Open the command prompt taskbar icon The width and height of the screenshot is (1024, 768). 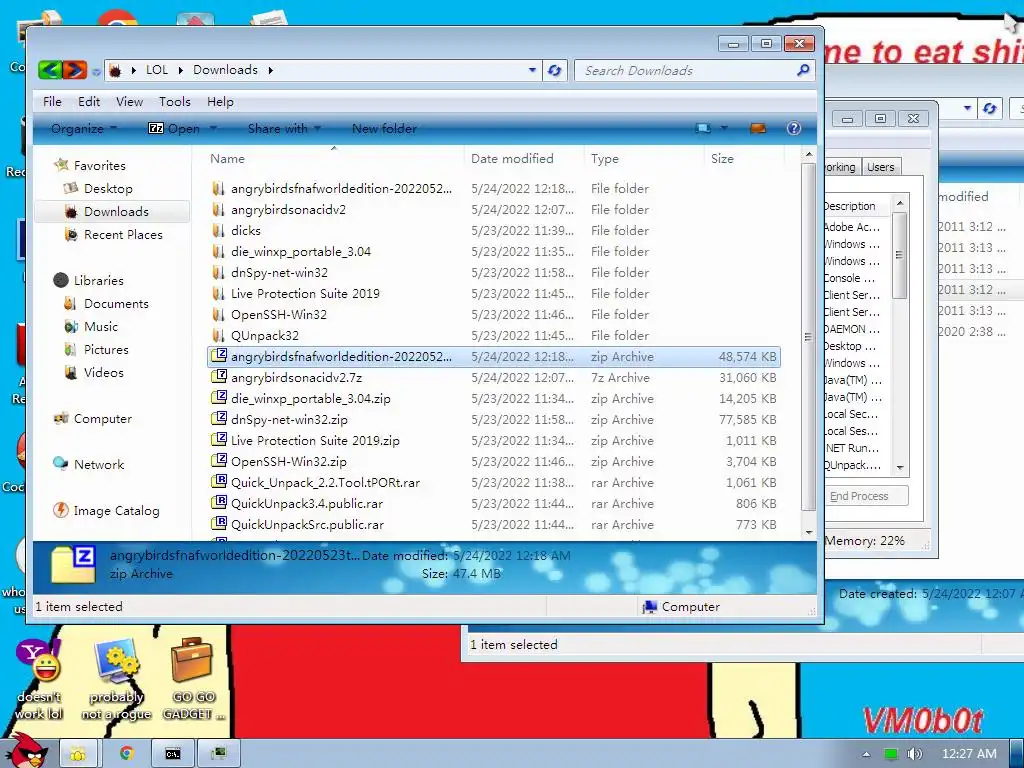coord(172,754)
